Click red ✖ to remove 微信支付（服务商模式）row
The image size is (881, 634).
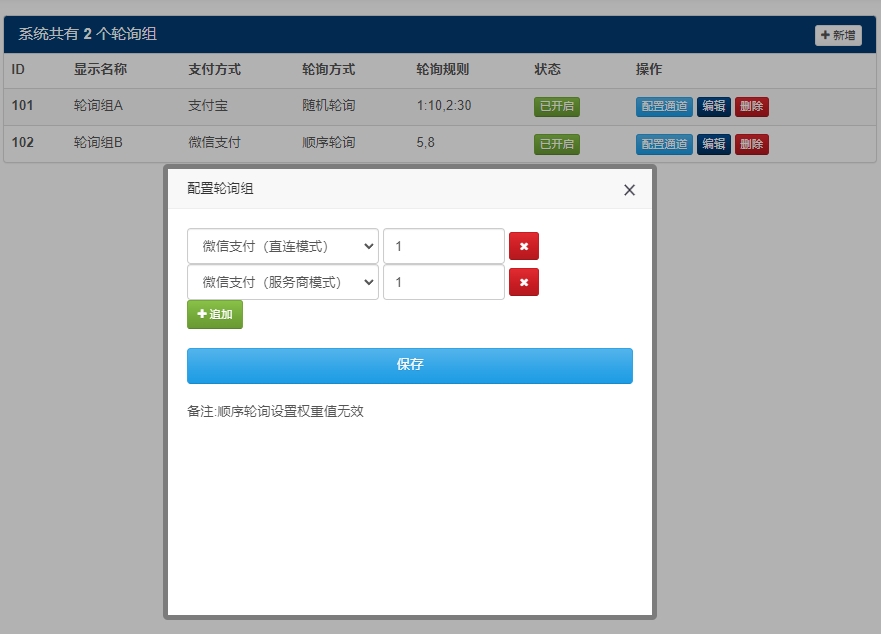(x=524, y=282)
